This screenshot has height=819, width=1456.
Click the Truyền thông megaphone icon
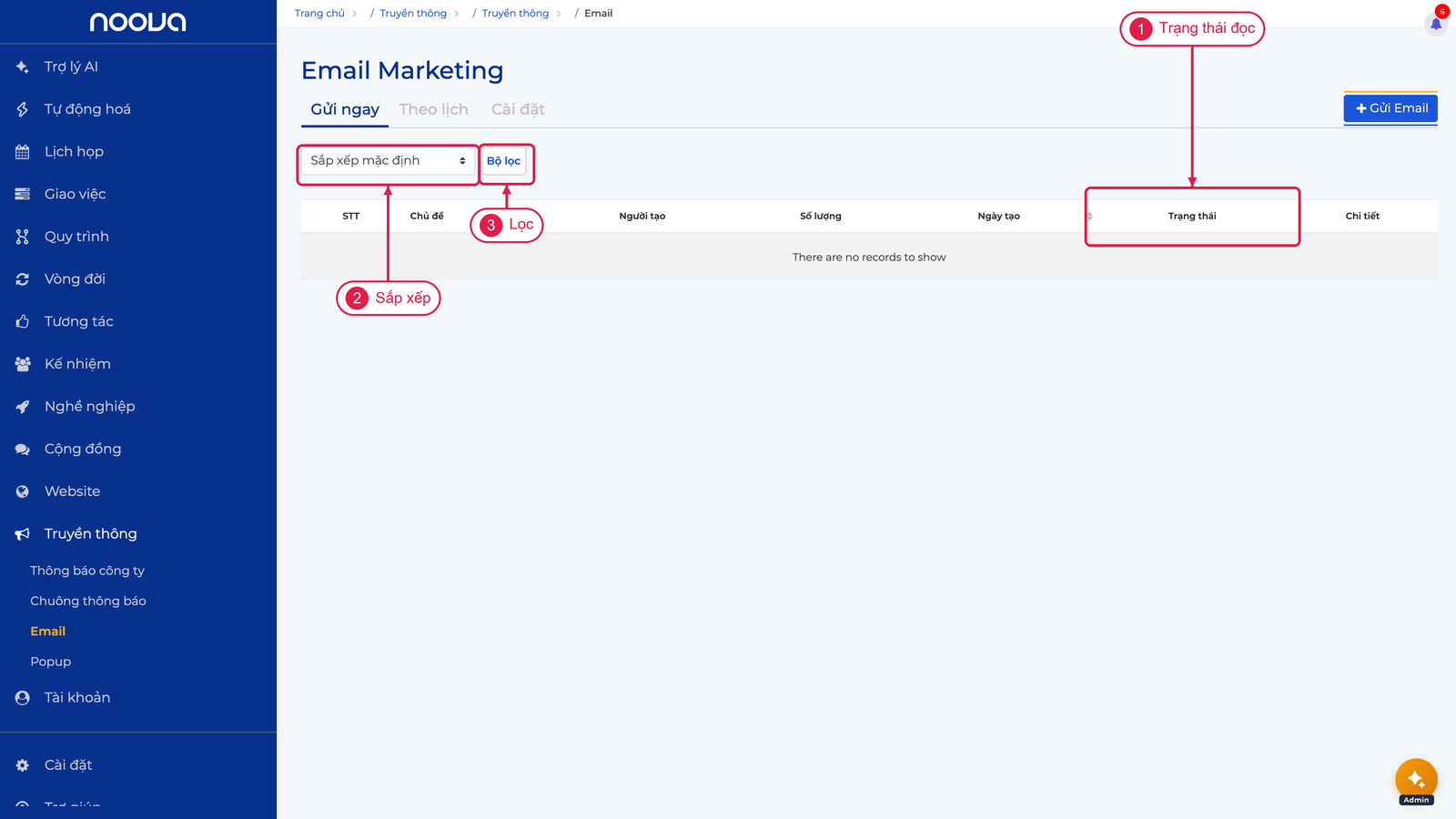point(23,534)
